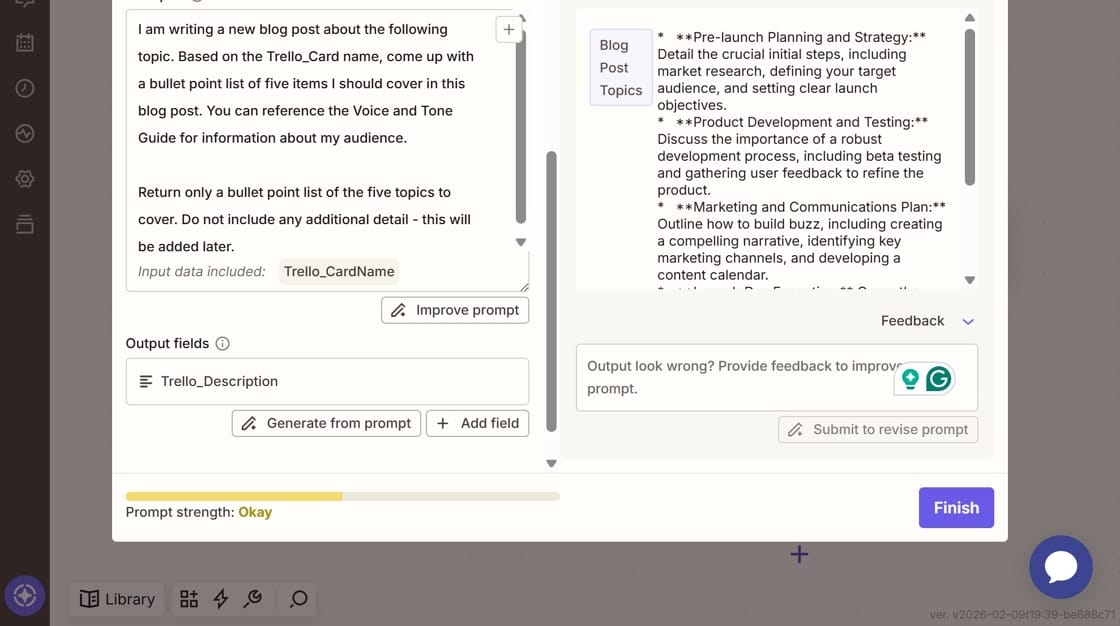Collapse the prompt panel via the down arrow
This screenshot has width=1120, height=626.
click(551, 463)
